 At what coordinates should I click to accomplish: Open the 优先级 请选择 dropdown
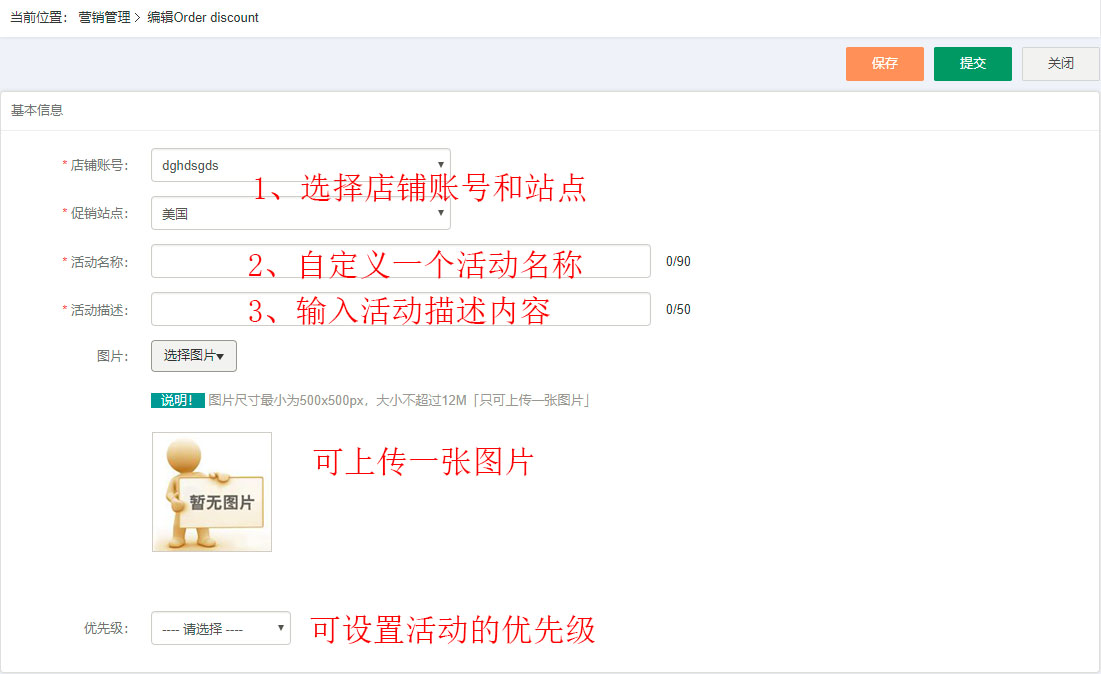tap(220, 628)
